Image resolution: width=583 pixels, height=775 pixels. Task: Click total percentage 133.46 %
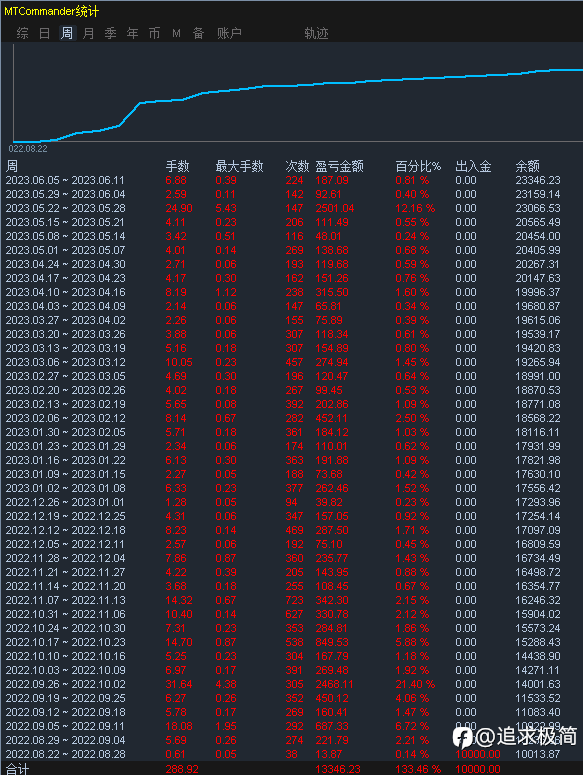(418, 769)
